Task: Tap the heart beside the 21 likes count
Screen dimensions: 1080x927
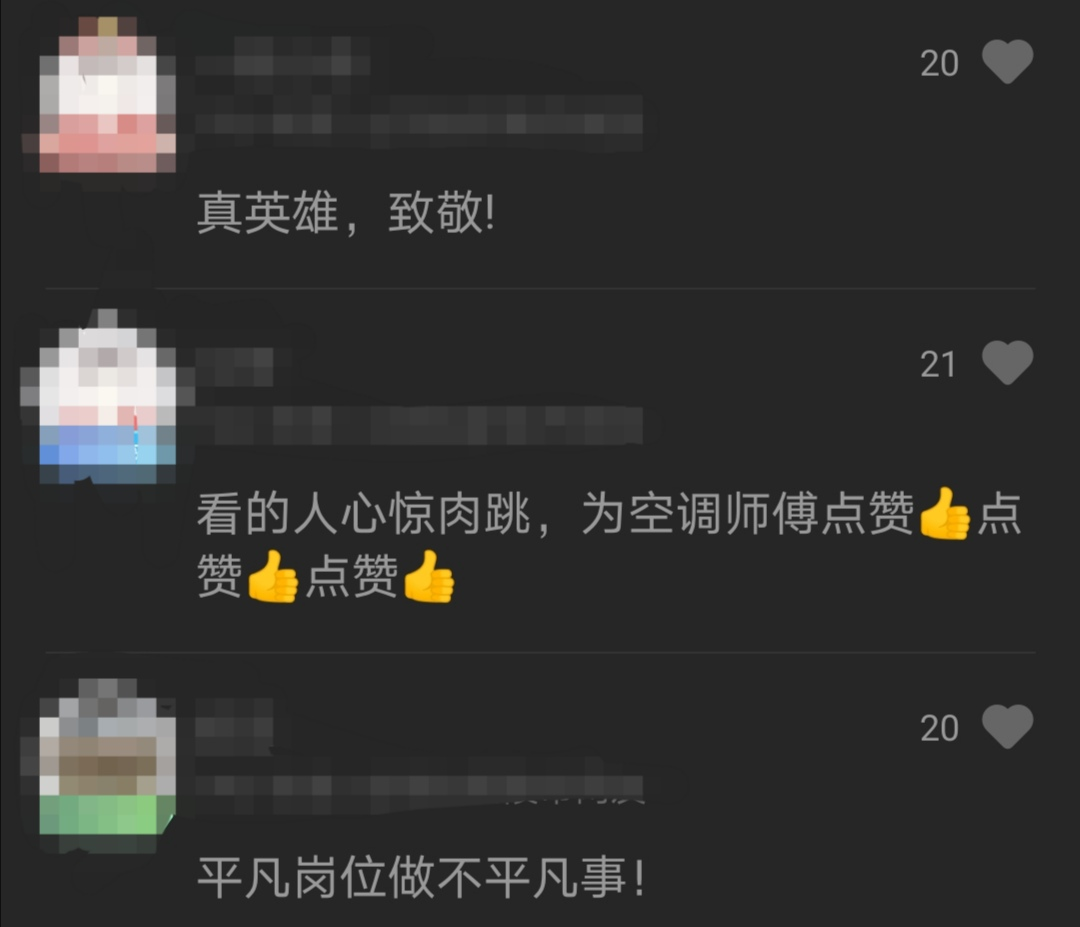Action: coord(1007,363)
